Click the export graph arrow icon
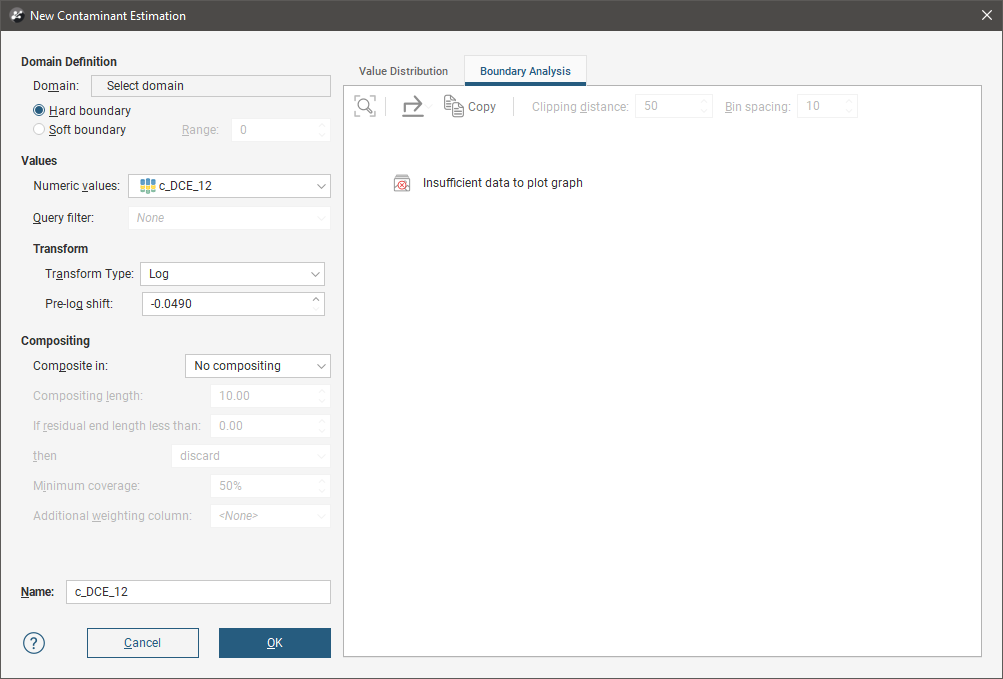 pos(413,106)
